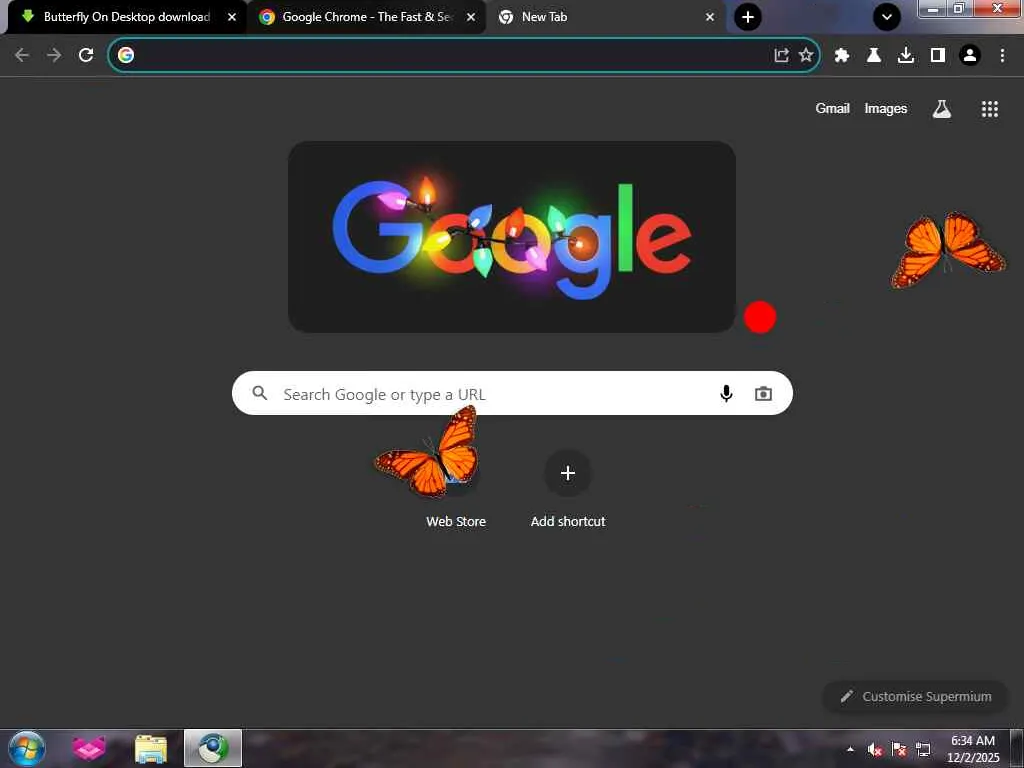The height and width of the screenshot is (768, 1024).
Task: Reload the current page
Action: point(86,56)
